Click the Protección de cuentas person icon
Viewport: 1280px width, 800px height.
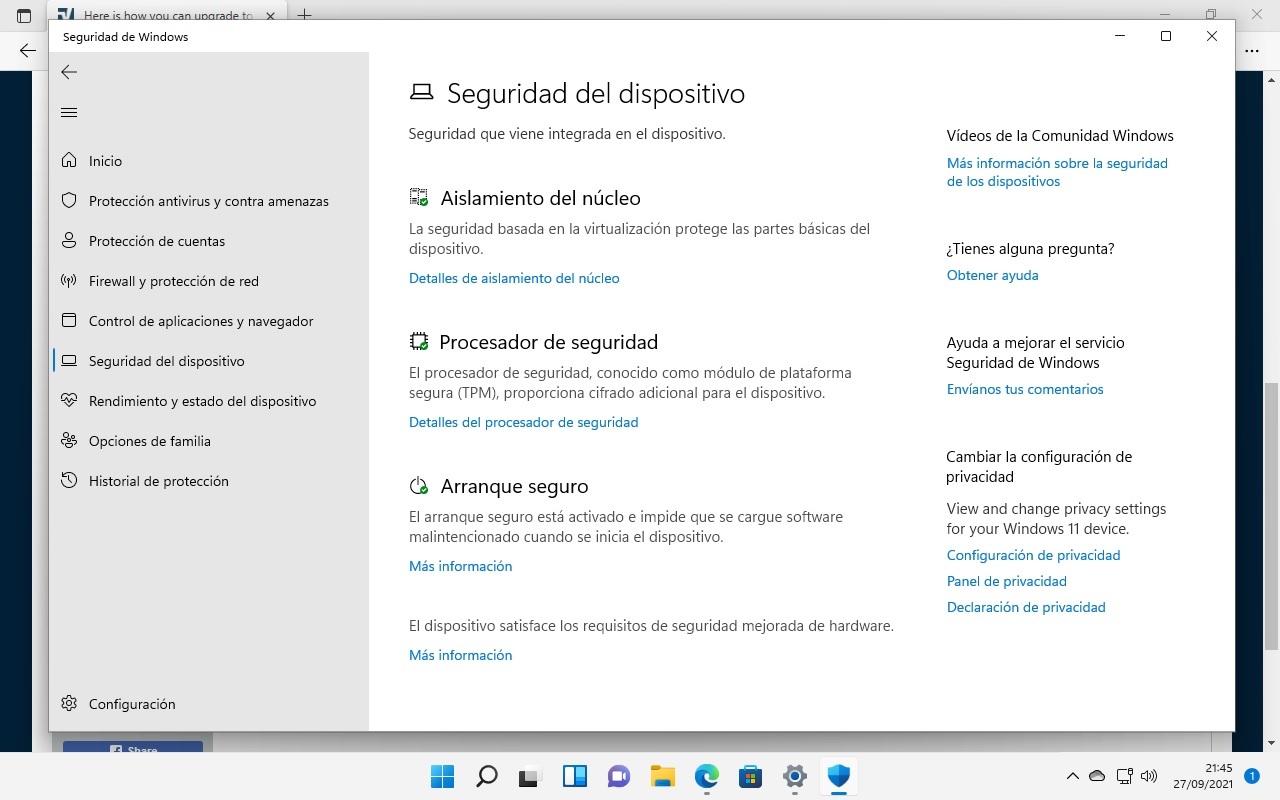click(x=69, y=241)
